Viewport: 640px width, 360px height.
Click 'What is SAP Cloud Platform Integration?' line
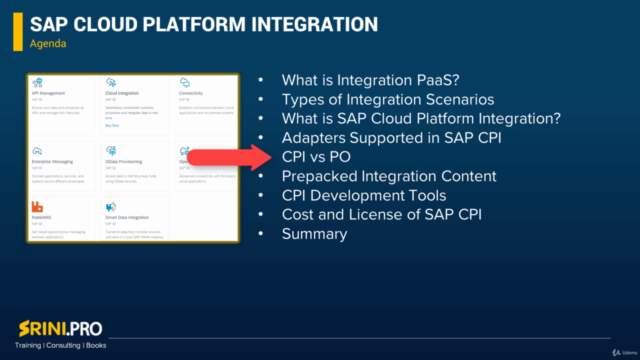pyautogui.click(x=421, y=118)
